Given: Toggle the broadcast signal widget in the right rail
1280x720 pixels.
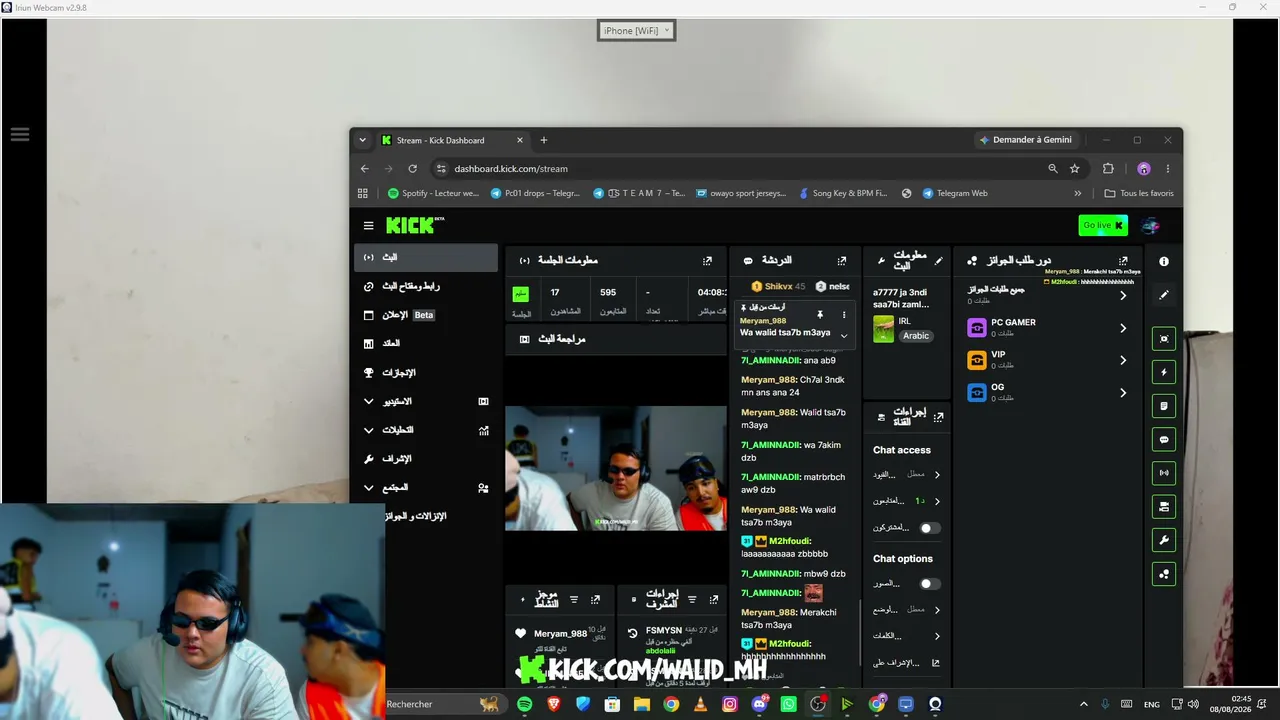Looking at the screenshot, I should point(1164,473).
